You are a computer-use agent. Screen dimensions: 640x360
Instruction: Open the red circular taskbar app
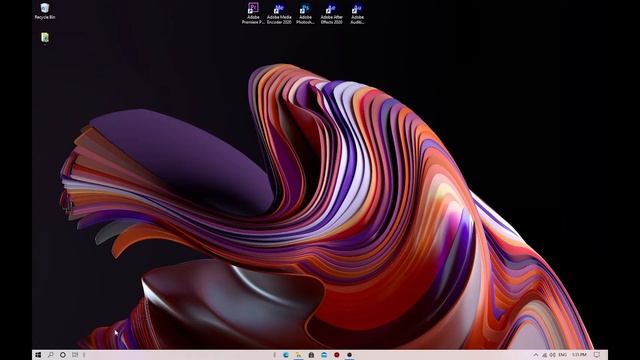tap(337, 355)
